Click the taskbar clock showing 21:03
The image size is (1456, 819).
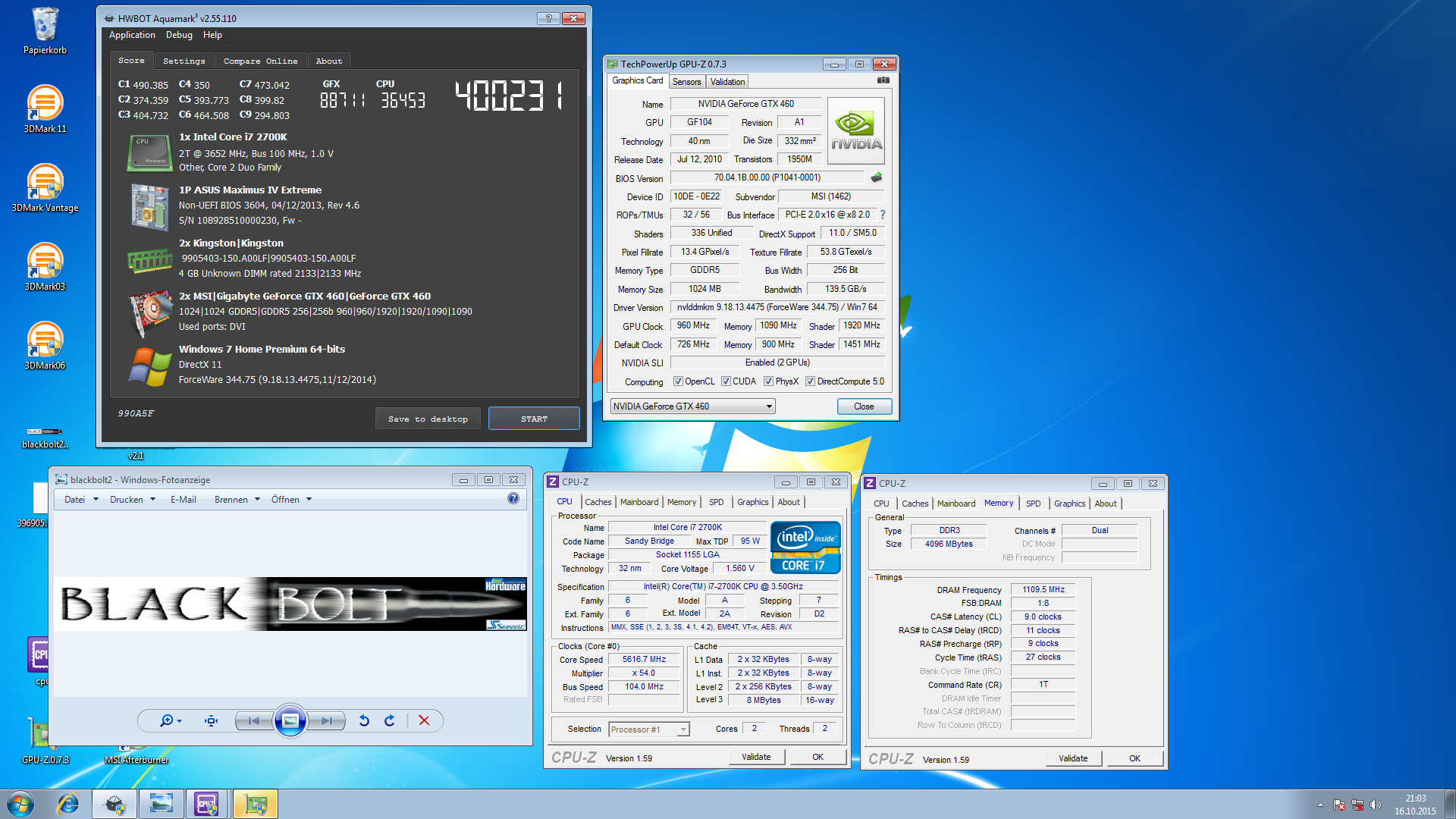click(1415, 805)
